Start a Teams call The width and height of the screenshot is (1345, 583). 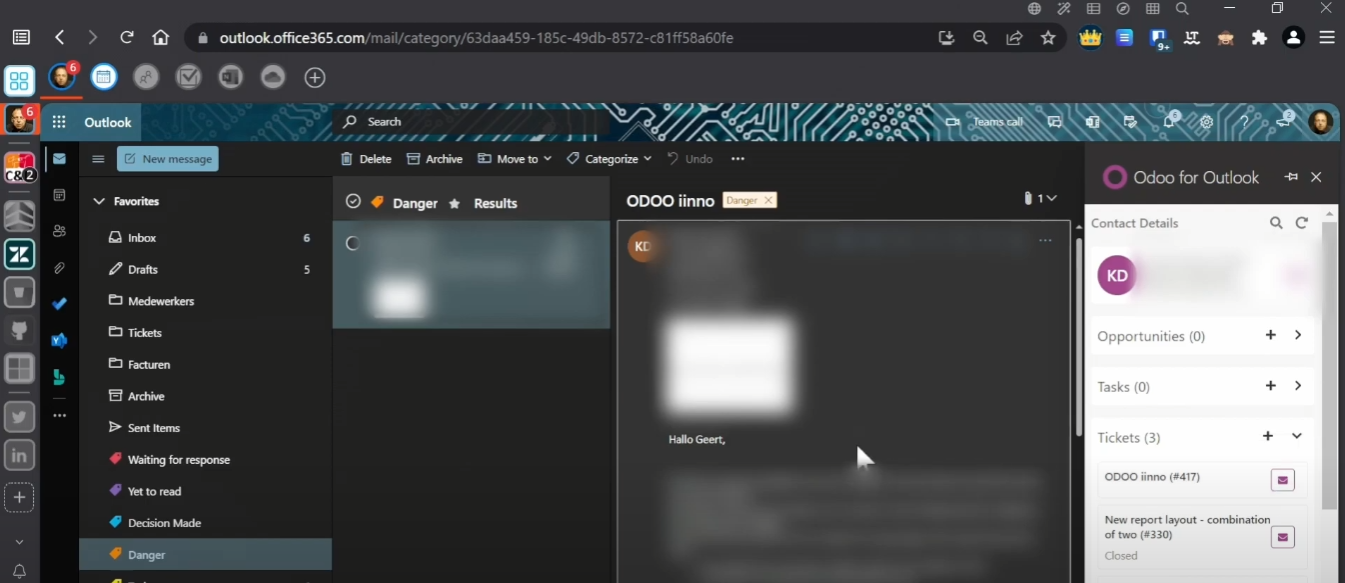point(985,122)
